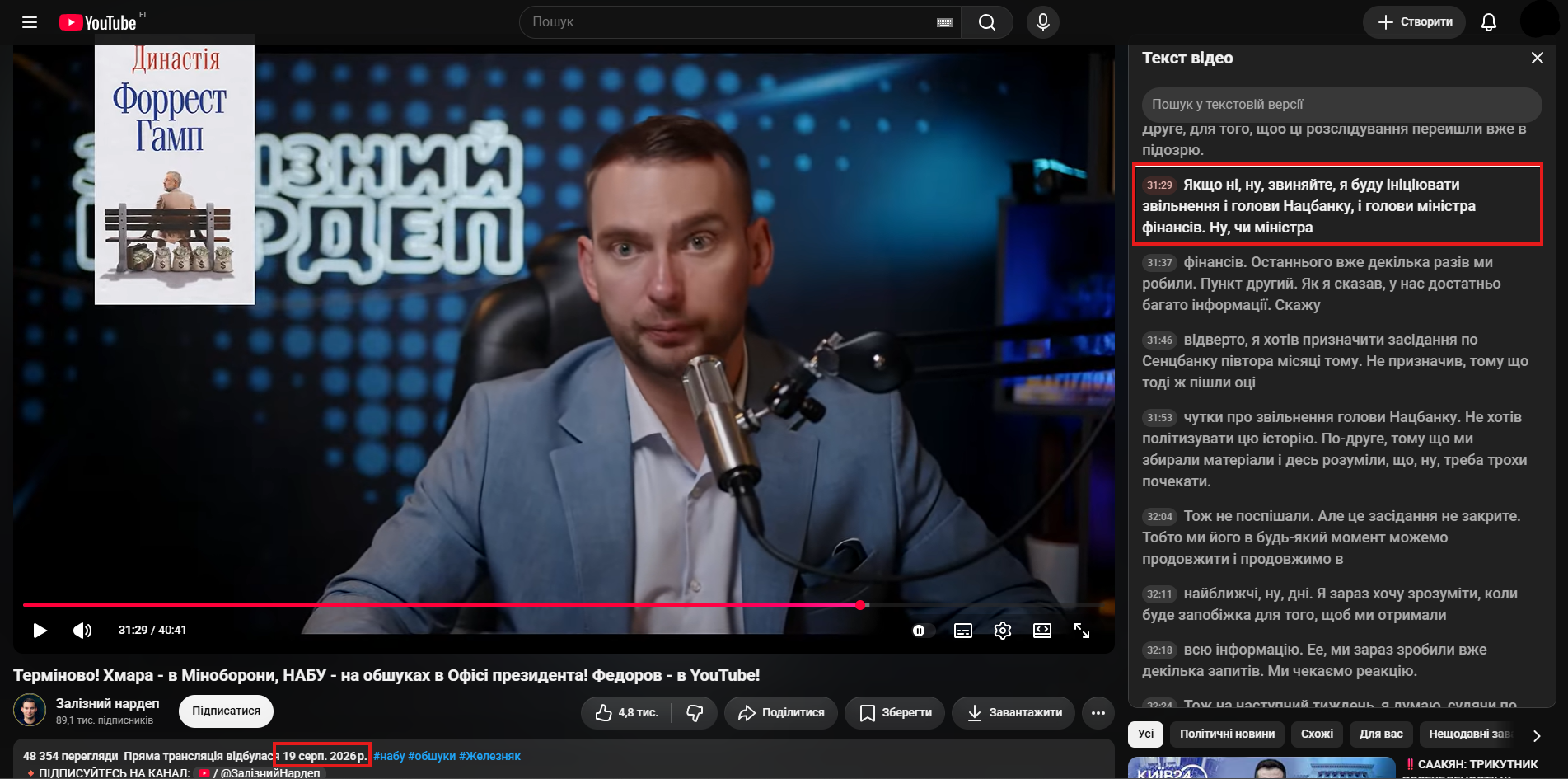Image resolution: width=1568 pixels, height=779 pixels.
Task: Open player settings gear
Action: [x=1002, y=631]
